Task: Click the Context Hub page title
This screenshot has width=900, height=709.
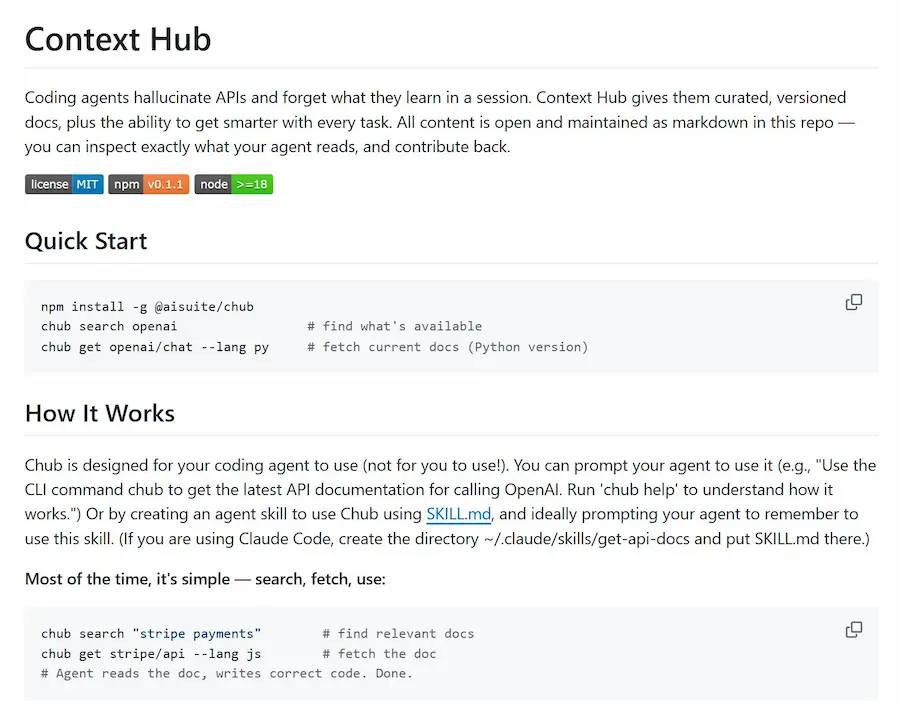Action: [x=118, y=39]
